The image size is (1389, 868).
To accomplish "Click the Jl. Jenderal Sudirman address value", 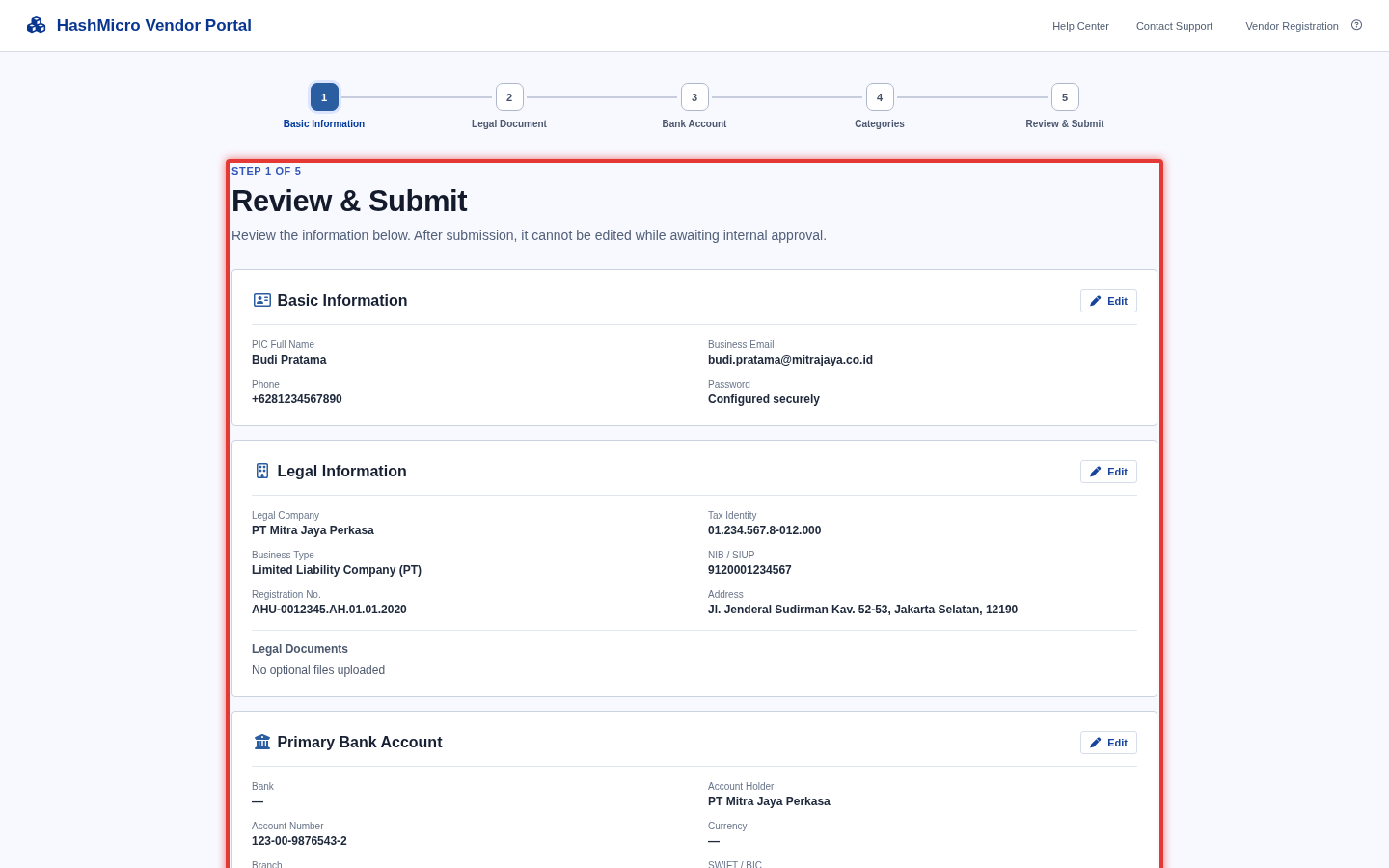I will point(862,610).
